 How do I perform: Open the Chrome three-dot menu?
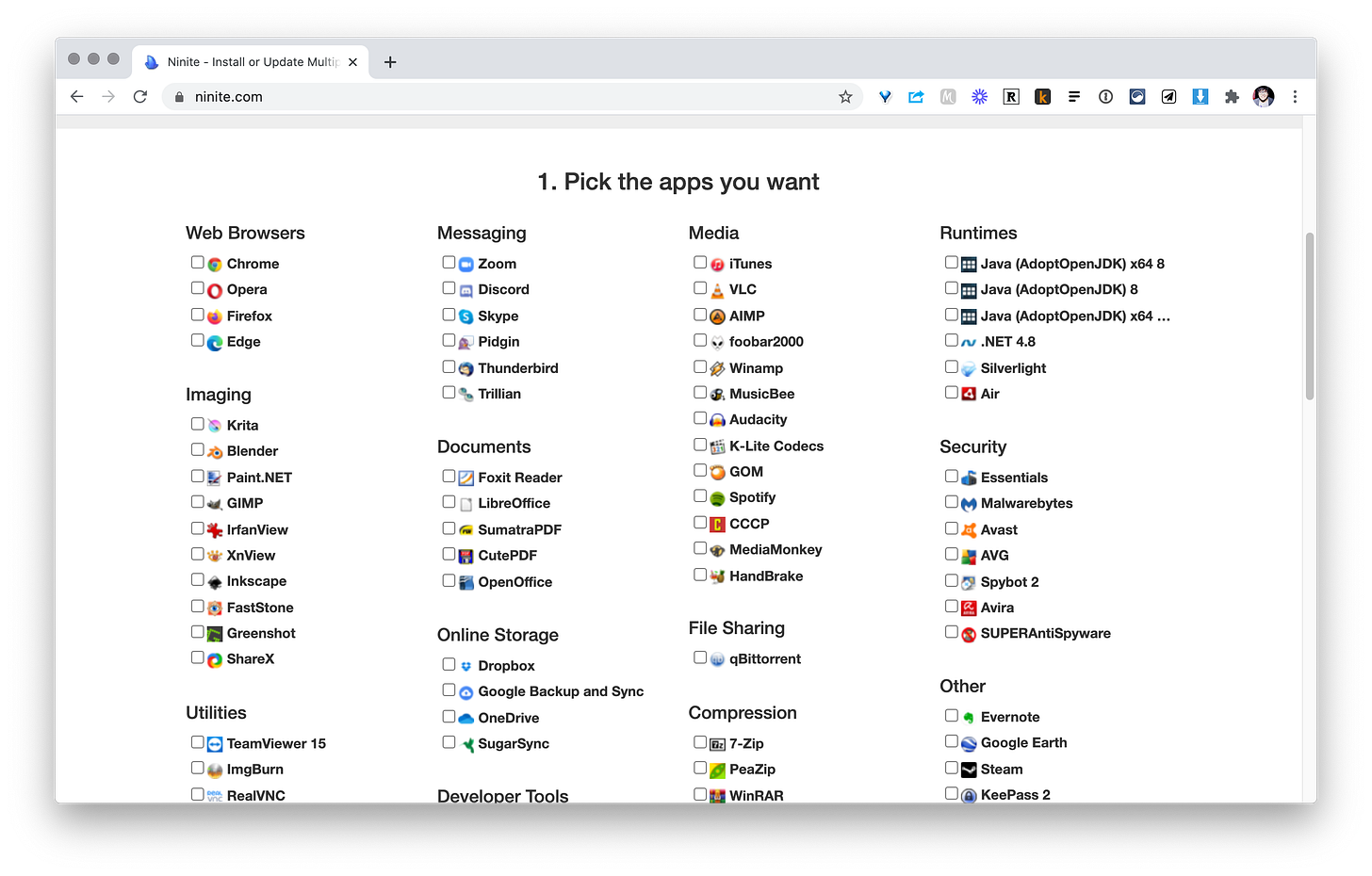1295,96
